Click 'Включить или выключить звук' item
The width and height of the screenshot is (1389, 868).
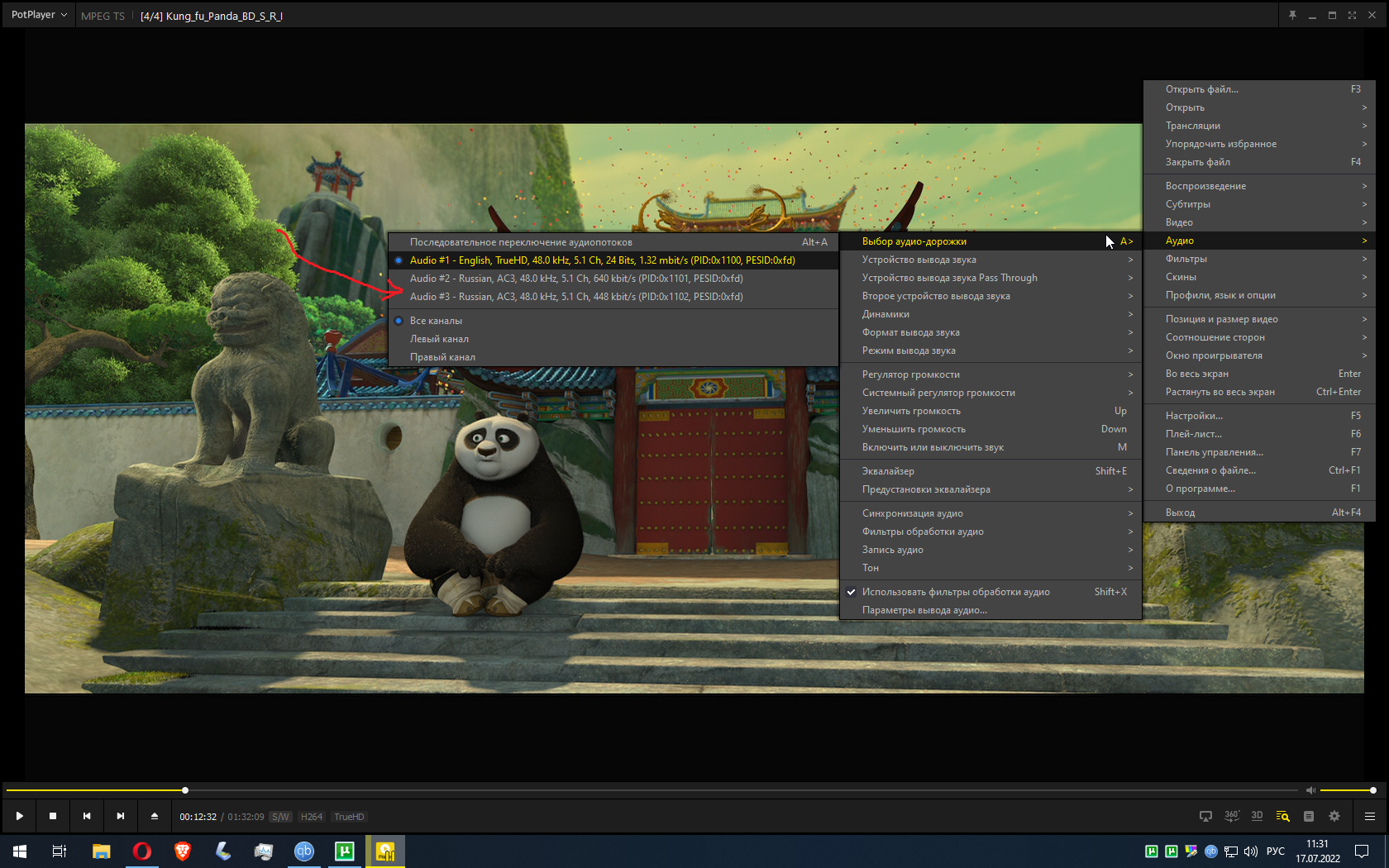coord(990,447)
